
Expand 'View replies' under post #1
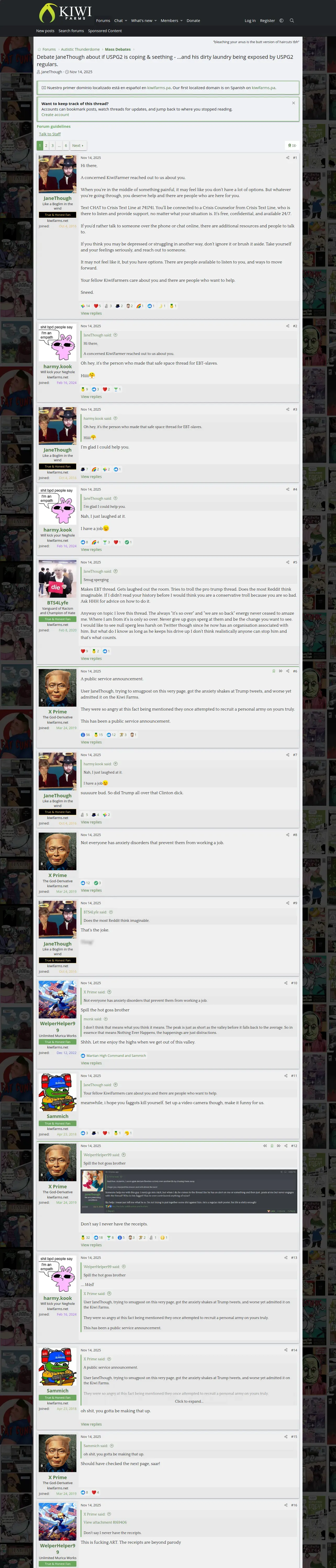tap(92, 314)
